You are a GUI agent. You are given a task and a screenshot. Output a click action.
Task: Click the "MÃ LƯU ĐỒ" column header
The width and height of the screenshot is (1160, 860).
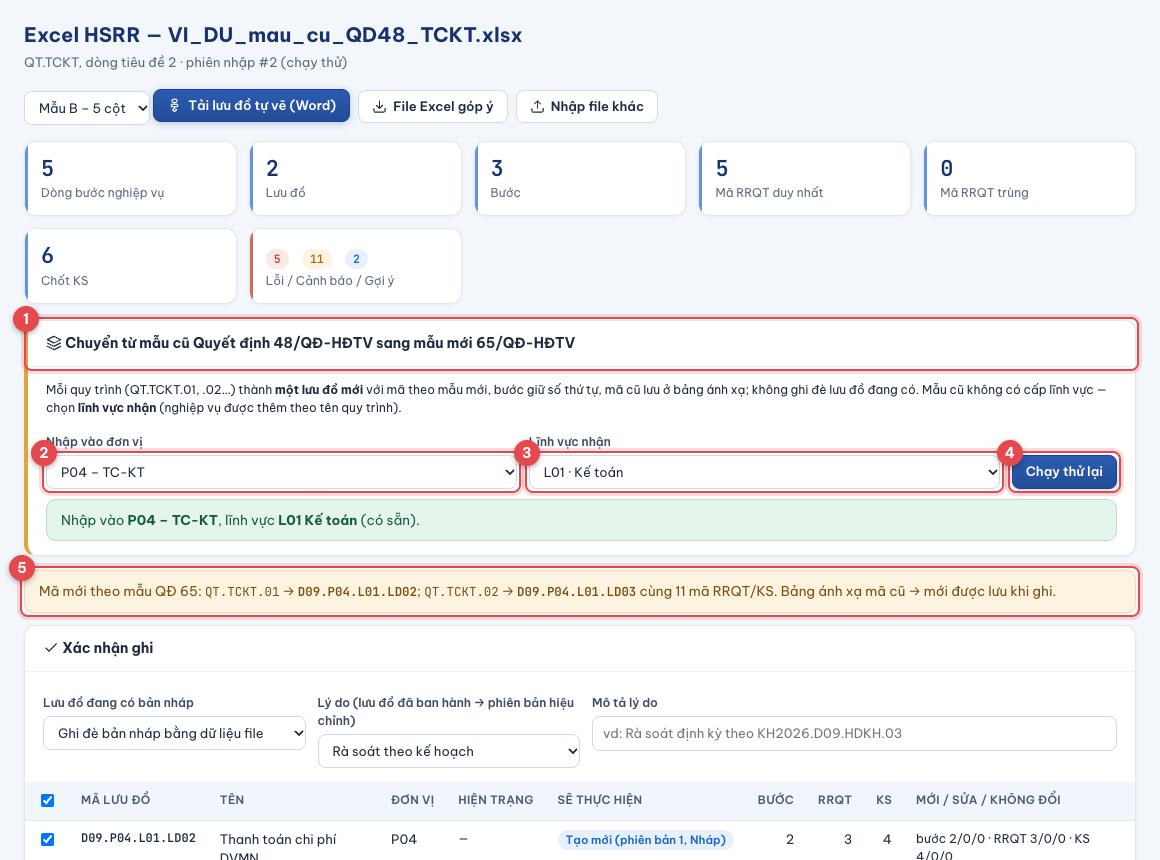coord(115,799)
